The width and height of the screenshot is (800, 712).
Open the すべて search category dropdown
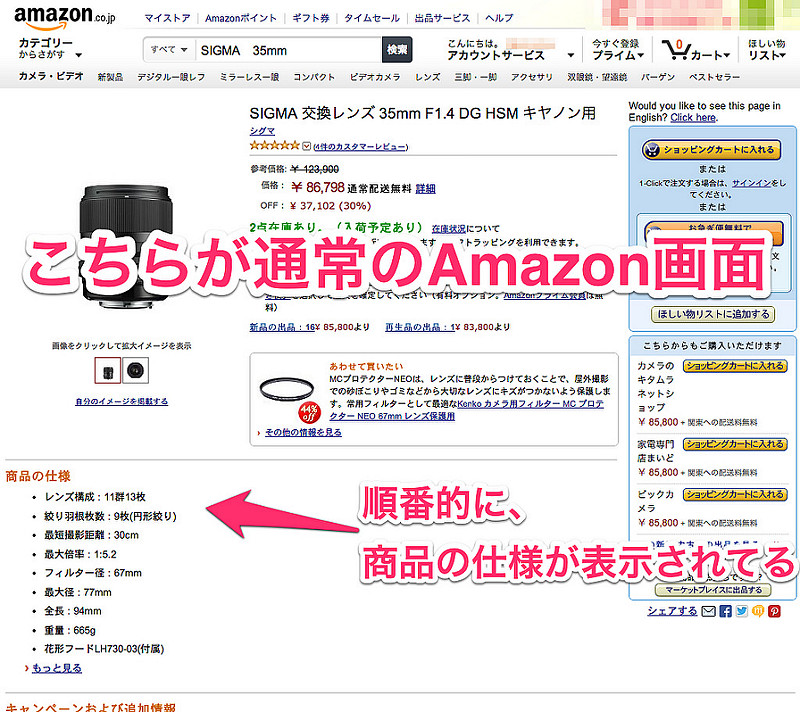click(x=169, y=49)
